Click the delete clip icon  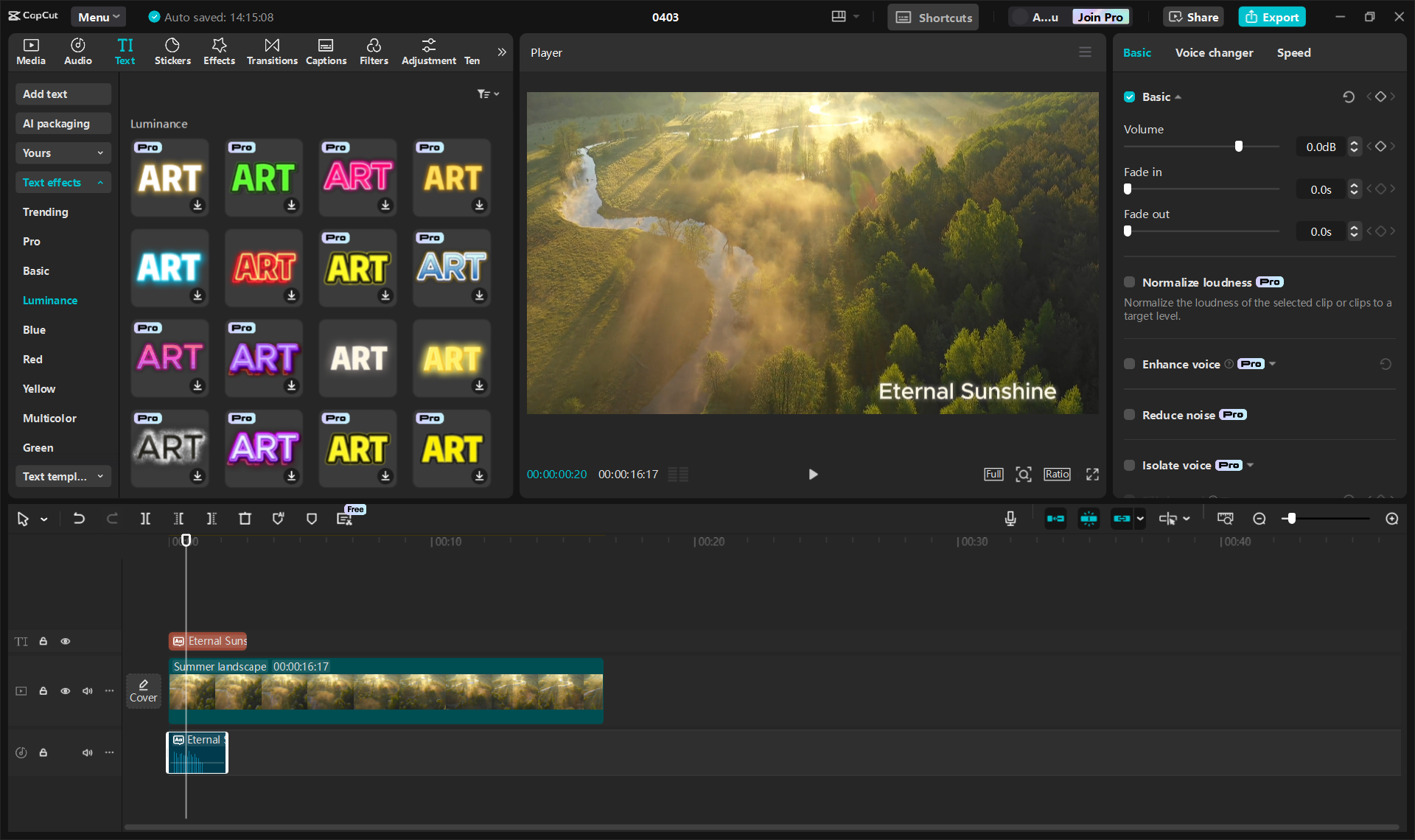[x=245, y=519]
